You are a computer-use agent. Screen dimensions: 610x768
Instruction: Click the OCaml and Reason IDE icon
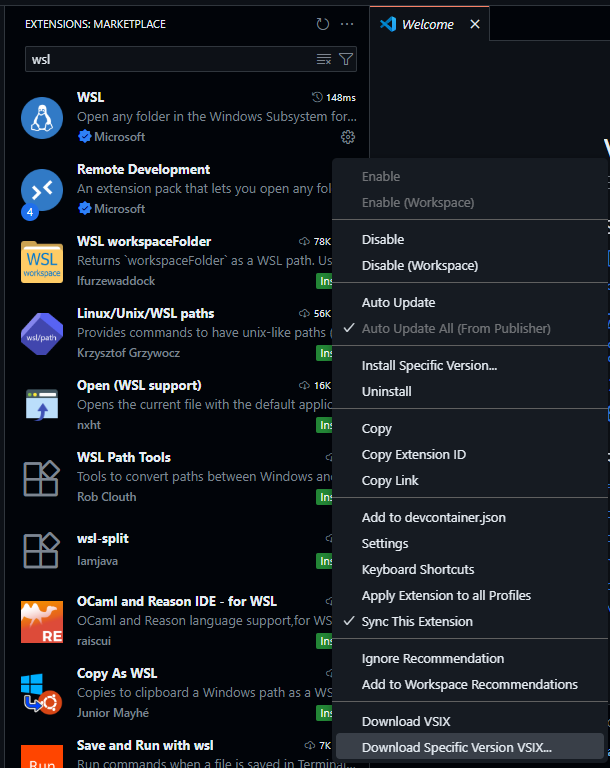(x=42, y=622)
